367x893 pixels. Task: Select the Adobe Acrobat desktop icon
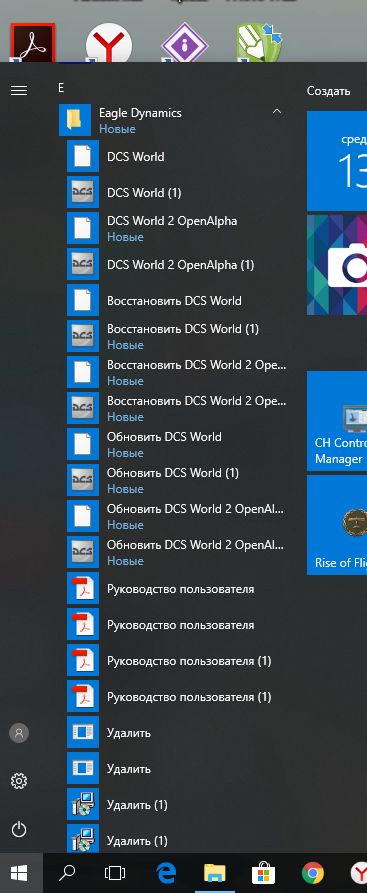[x=32, y=42]
